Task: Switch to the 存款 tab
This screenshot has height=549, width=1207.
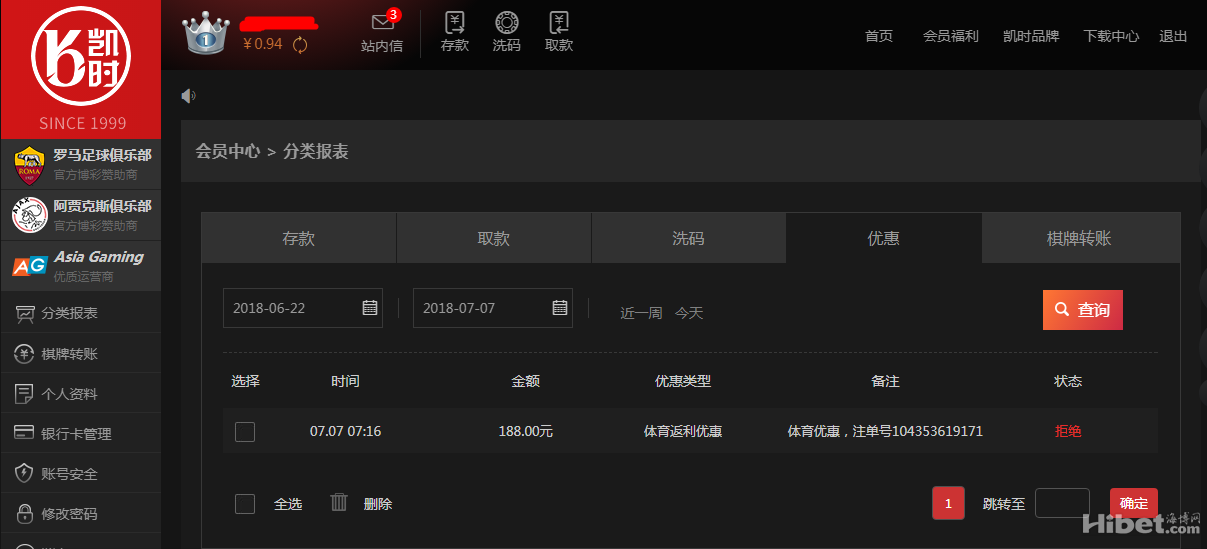Action: 299,238
